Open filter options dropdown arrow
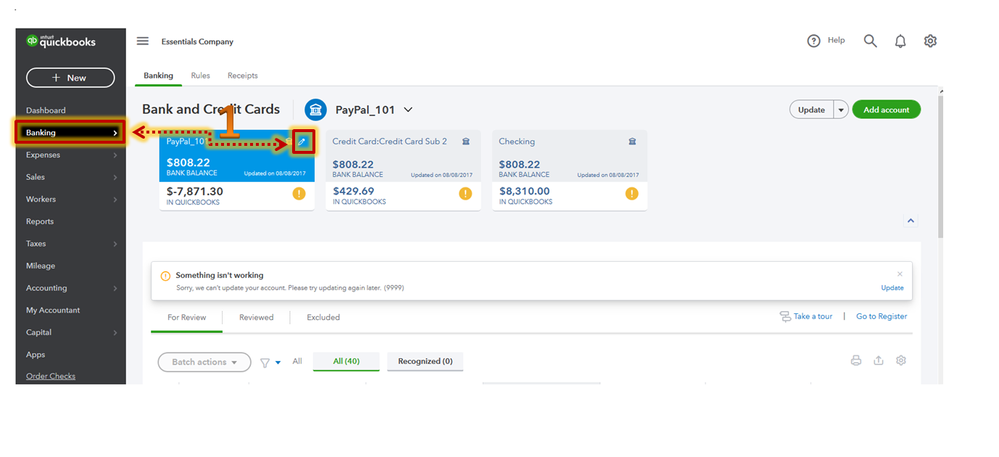 coord(278,363)
